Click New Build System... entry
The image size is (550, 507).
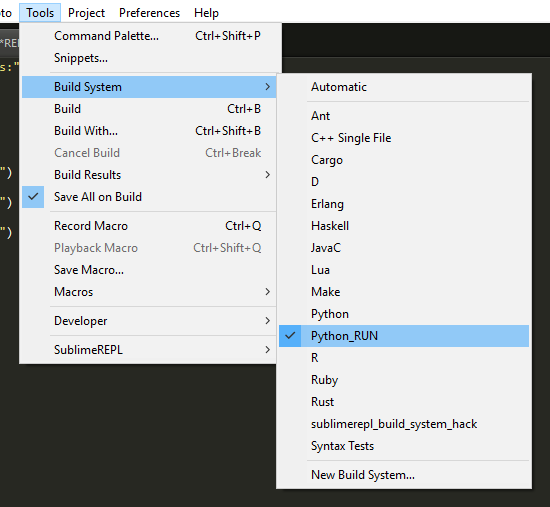click(404, 475)
